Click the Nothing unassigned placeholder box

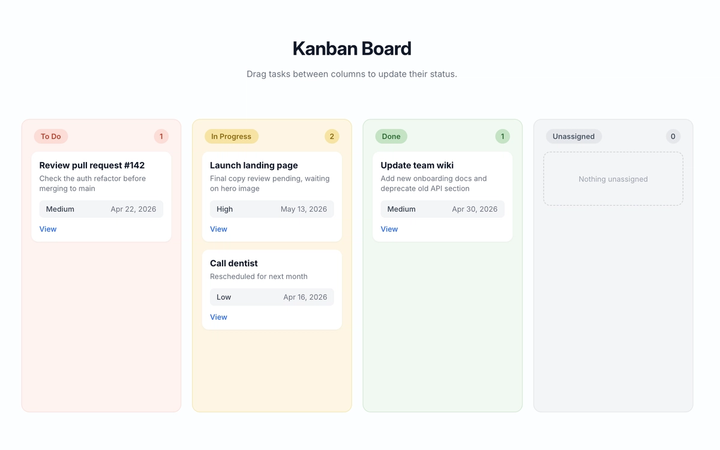click(x=613, y=179)
